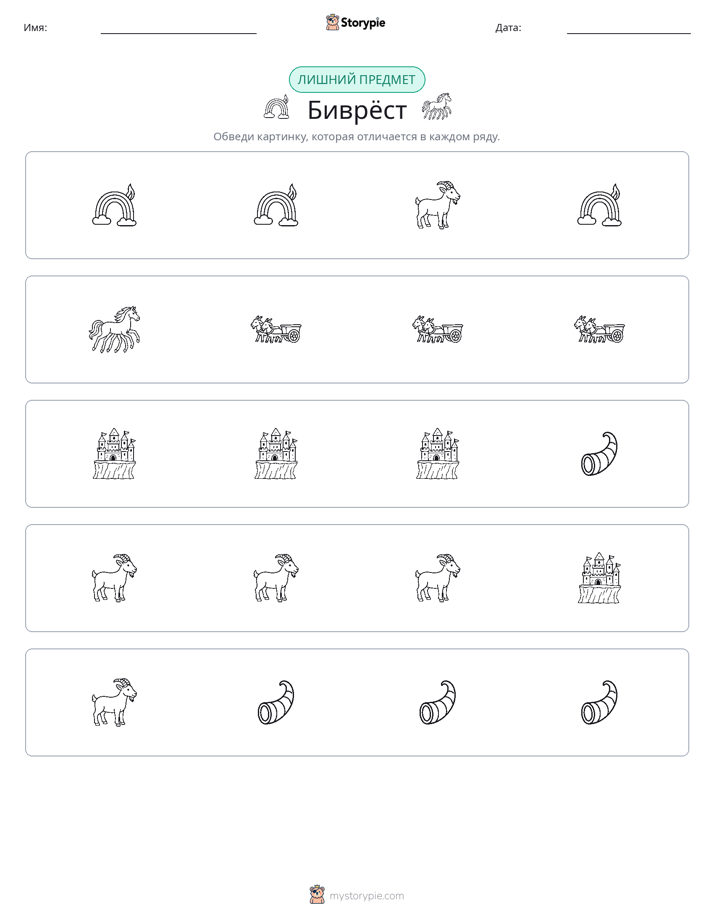Click the last goat-drawn chariot in row two
Image resolution: width=714 pixels, height=924 pixels.
(599, 329)
